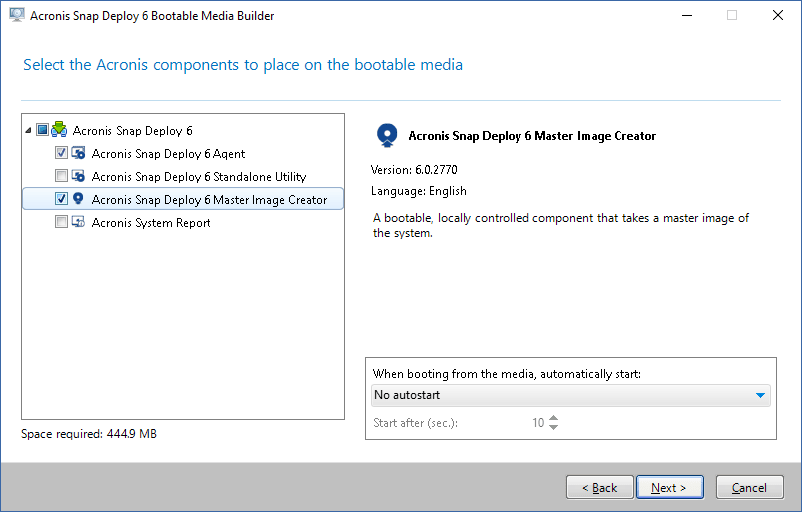This screenshot has height=512, width=802.
Task: Check the Acronis System Report checkbox
Action: tap(61, 223)
